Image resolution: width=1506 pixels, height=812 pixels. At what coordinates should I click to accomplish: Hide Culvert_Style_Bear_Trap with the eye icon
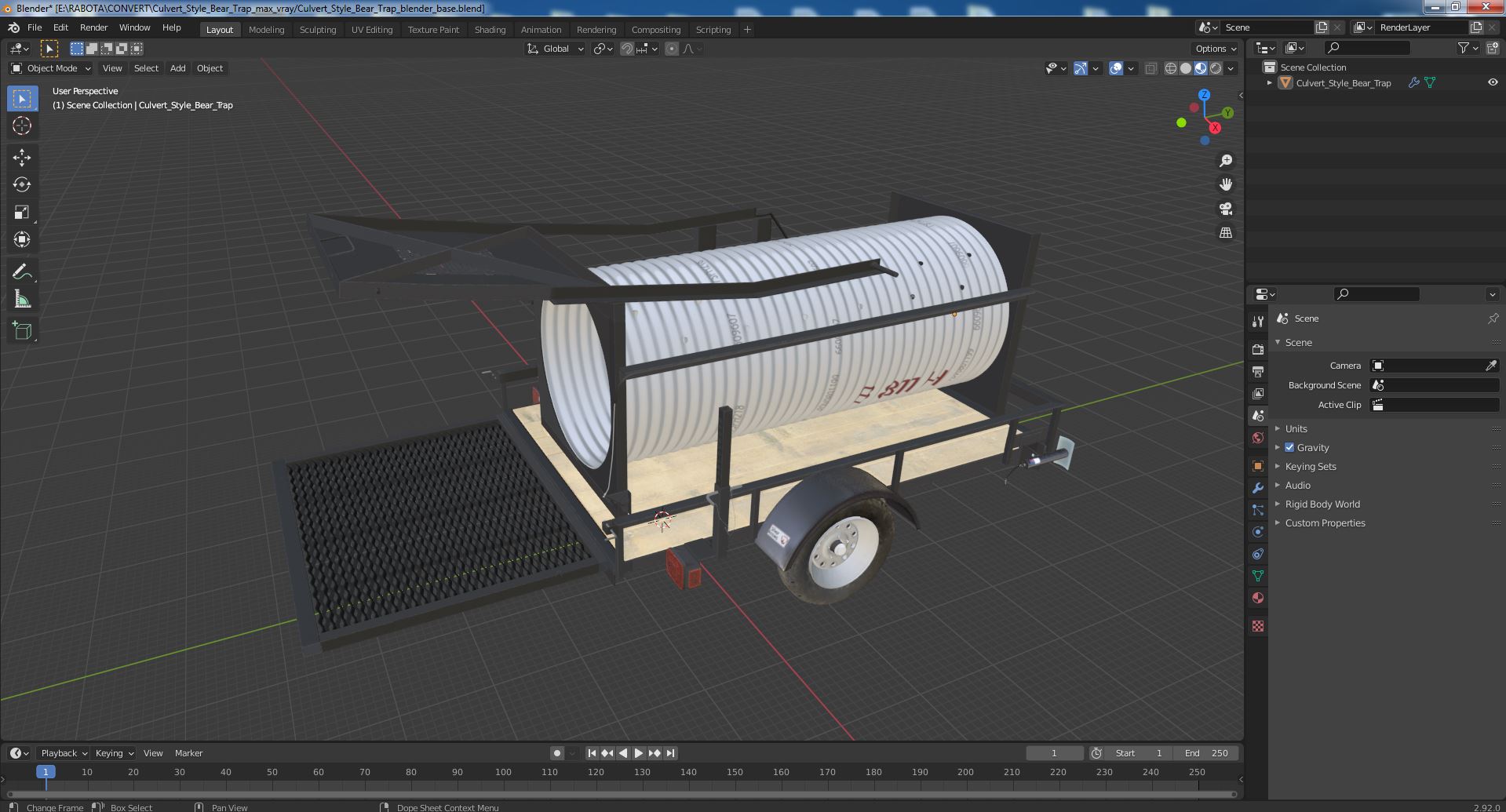(x=1493, y=82)
